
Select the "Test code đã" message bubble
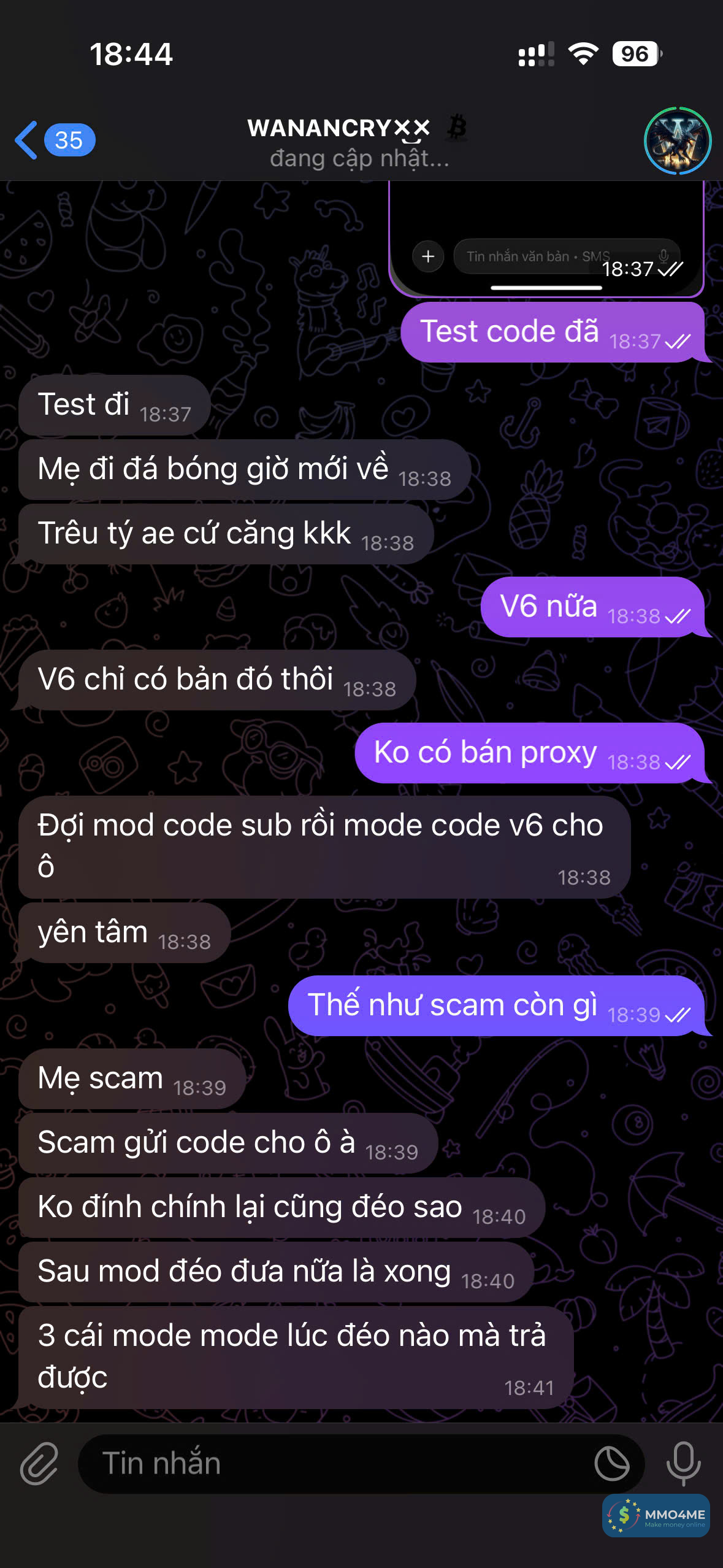click(x=553, y=332)
